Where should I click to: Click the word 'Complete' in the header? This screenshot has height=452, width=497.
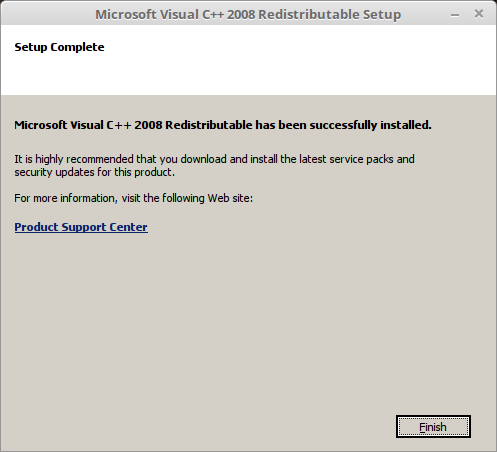77,47
